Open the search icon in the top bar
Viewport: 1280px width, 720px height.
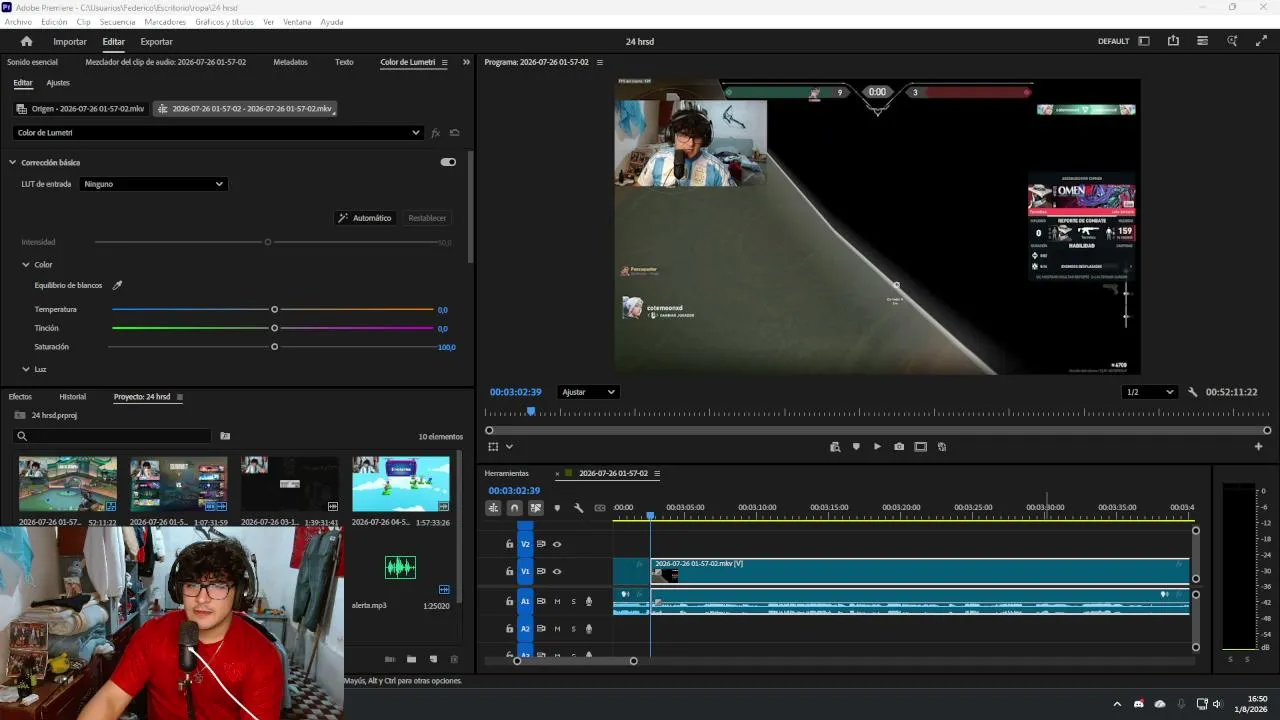coord(1232,41)
